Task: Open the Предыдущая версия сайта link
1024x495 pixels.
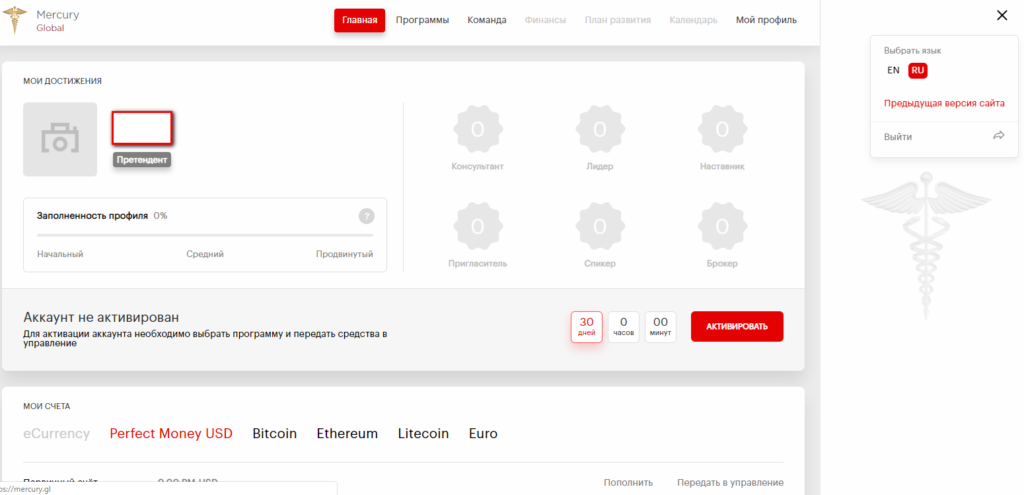Action: pyautogui.click(x=944, y=103)
